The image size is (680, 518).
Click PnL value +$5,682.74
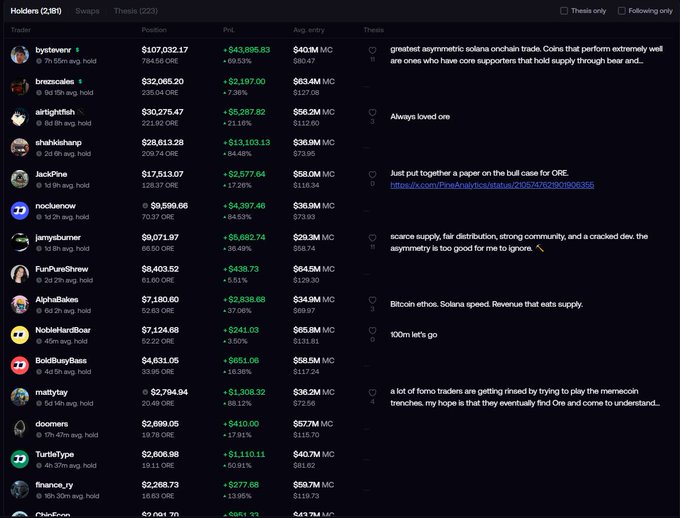pos(244,237)
